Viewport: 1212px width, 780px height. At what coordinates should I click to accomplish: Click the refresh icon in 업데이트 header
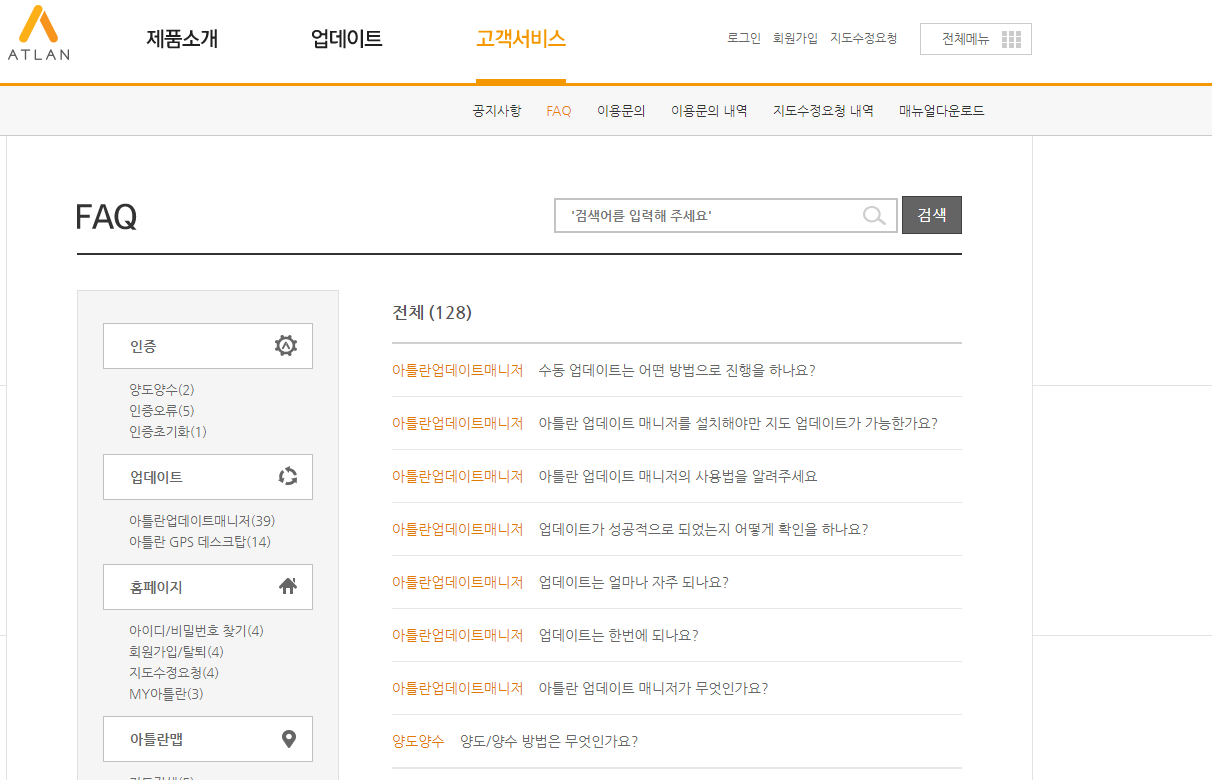[288, 477]
